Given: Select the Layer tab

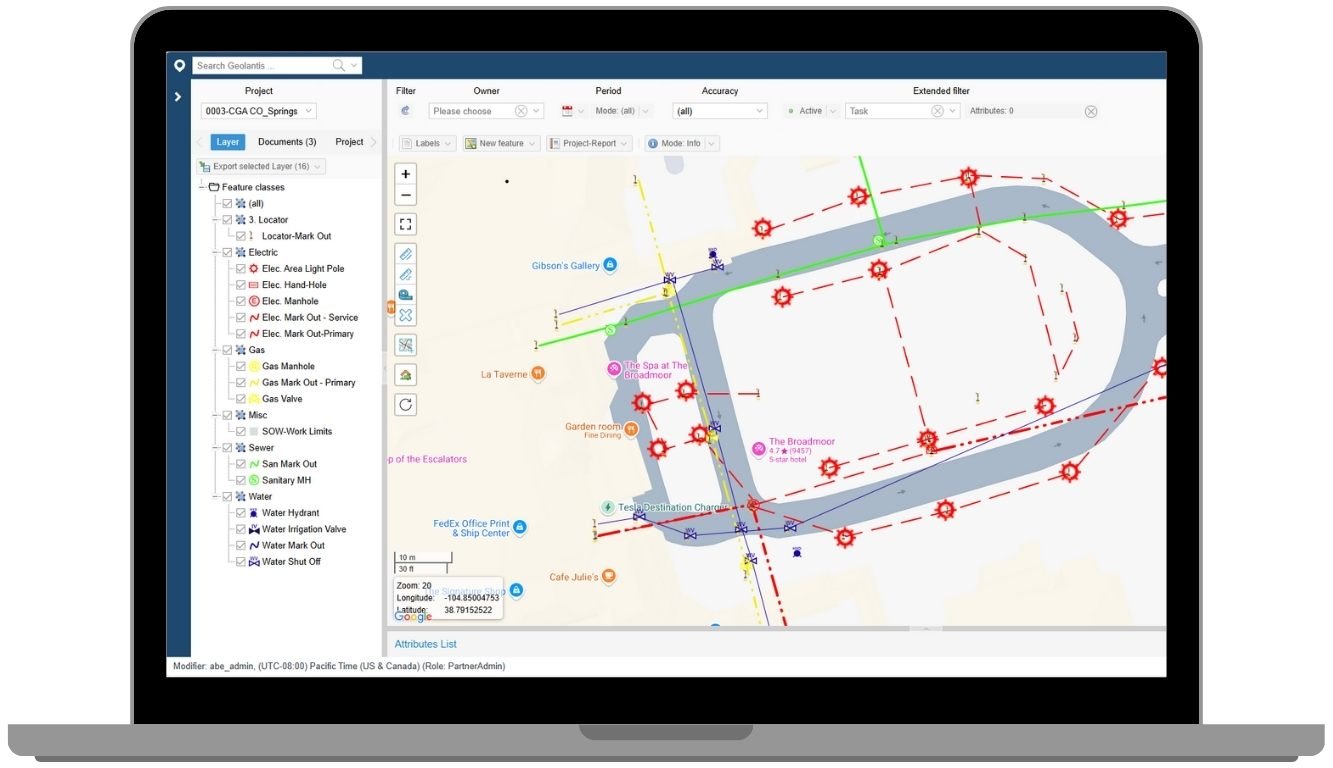Looking at the screenshot, I should [x=228, y=142].
